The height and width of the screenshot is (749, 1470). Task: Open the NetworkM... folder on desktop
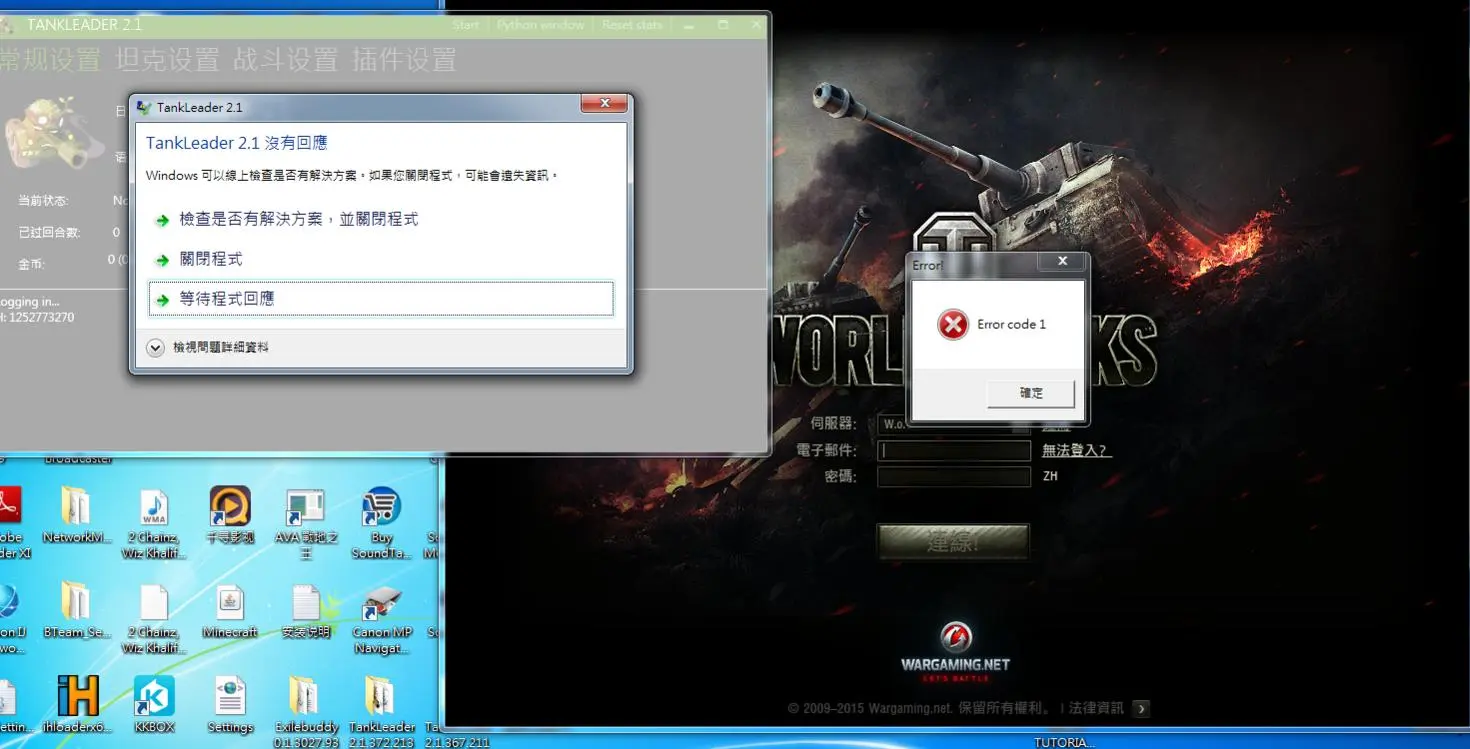click(76, 514)
